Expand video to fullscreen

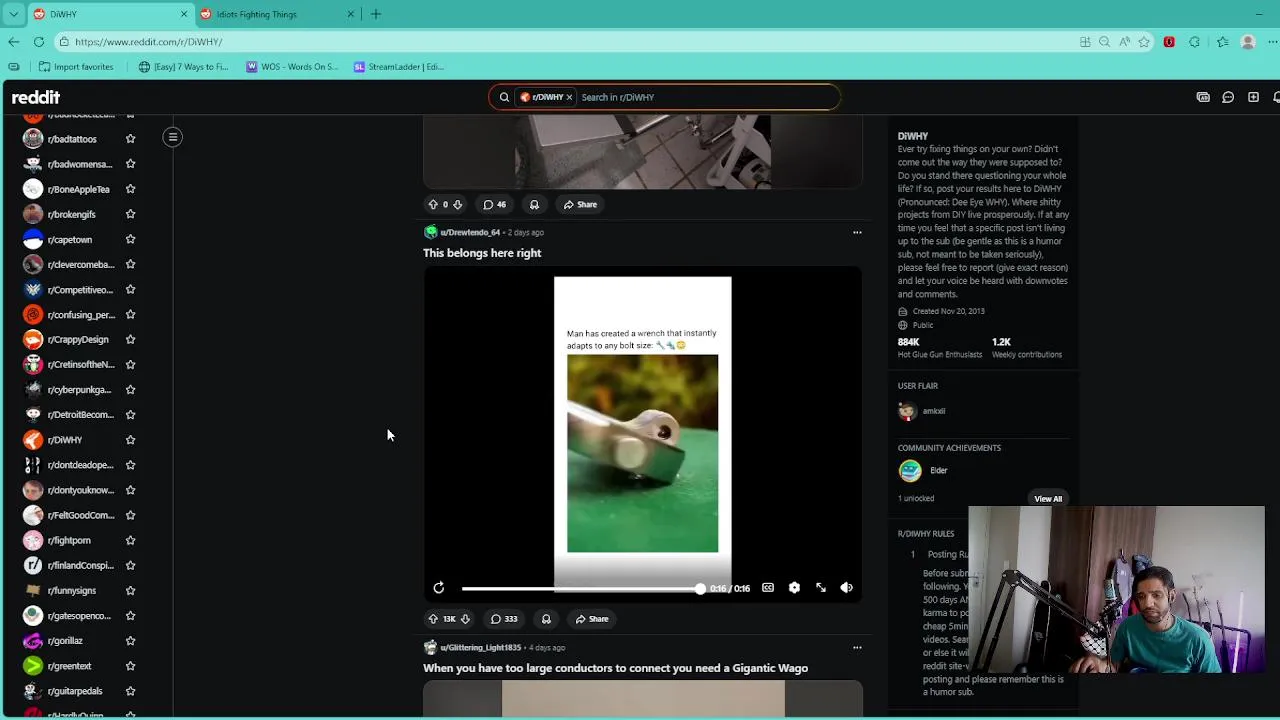(x=821, y=588)
